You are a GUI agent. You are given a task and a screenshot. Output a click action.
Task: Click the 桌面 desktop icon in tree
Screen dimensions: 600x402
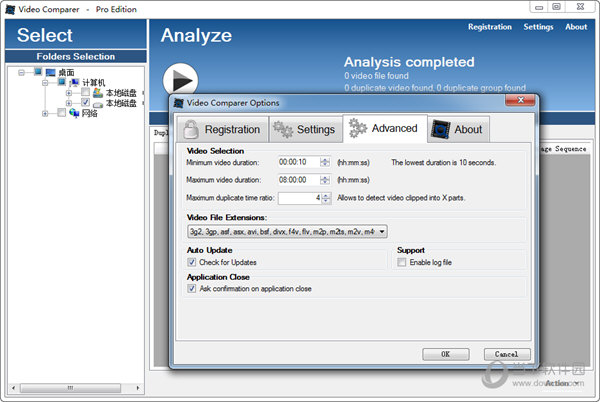[50, 72]
